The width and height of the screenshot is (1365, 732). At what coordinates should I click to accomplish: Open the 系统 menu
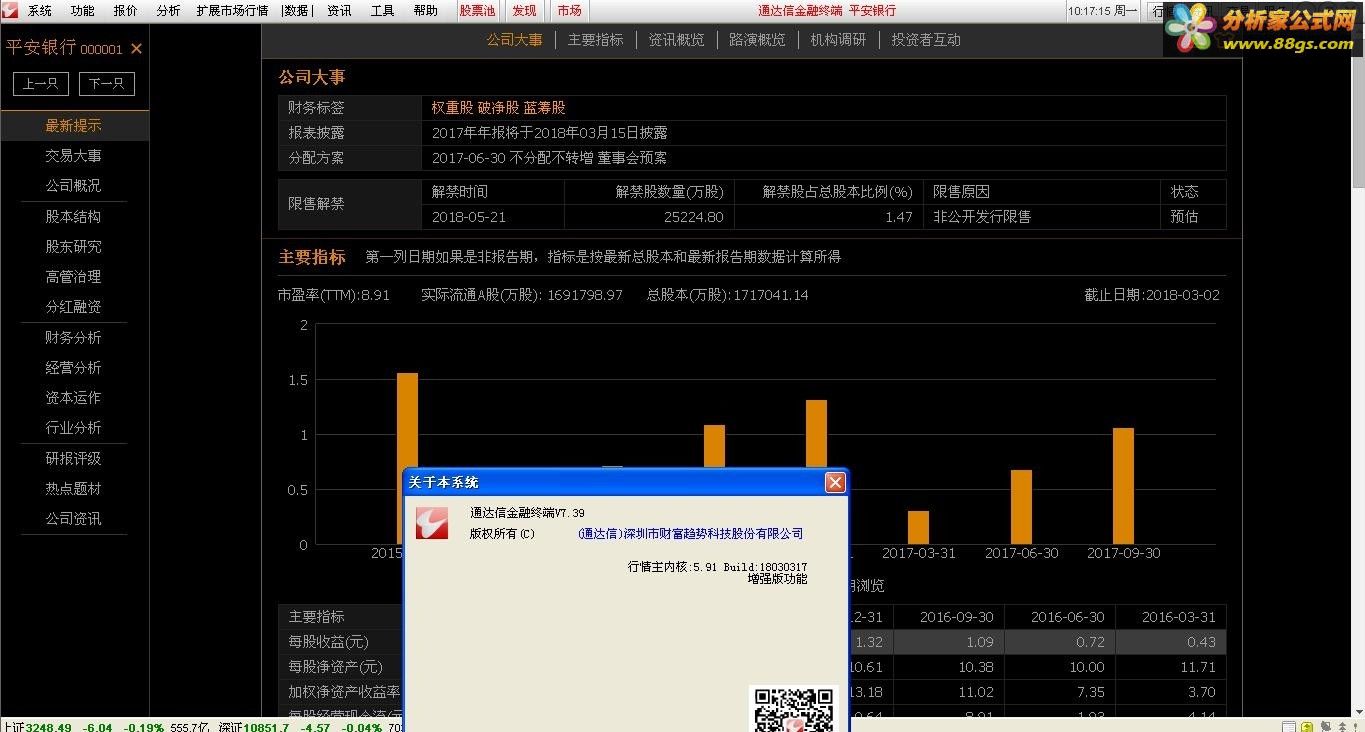click(40, 11)
